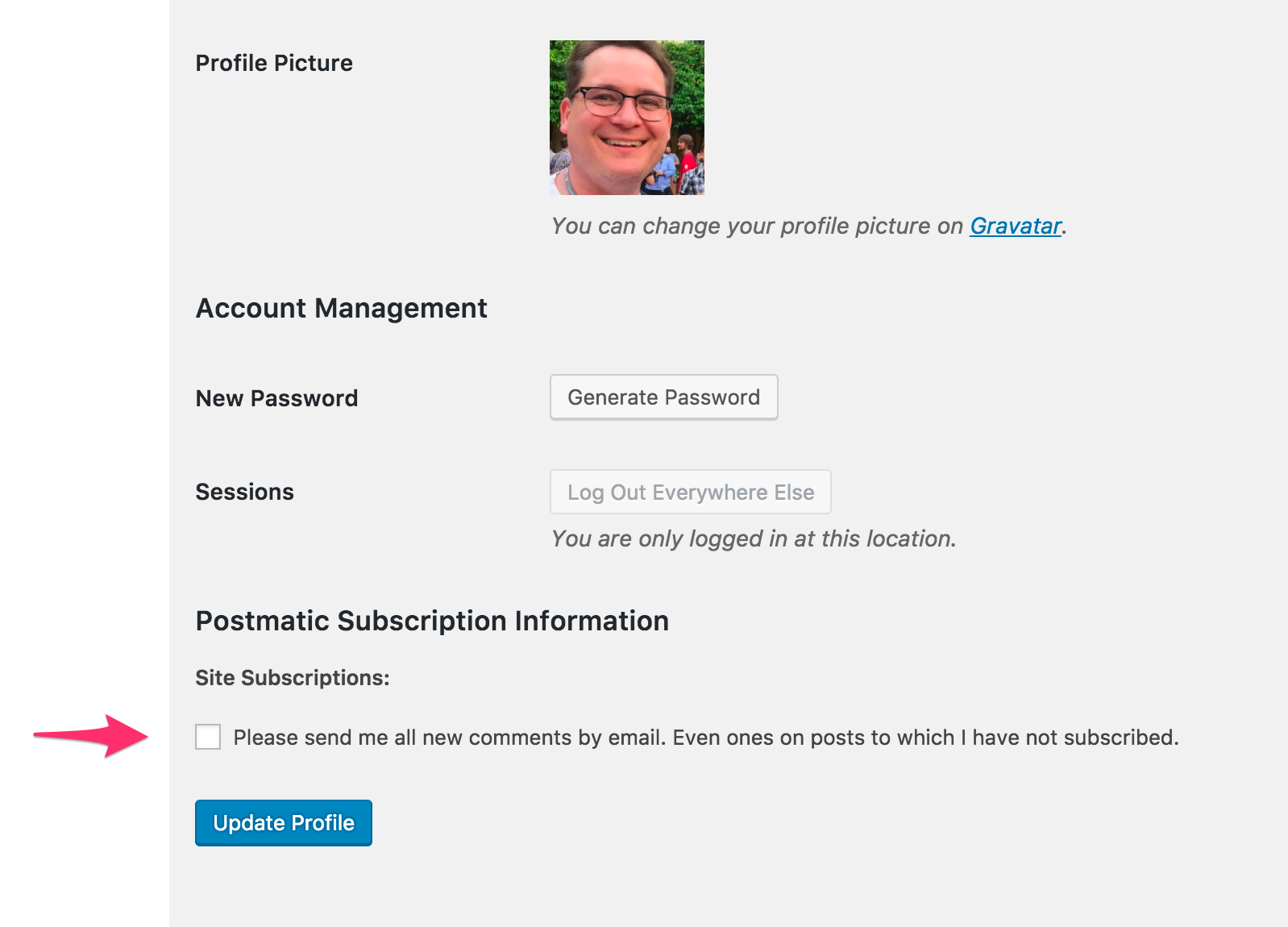This screenshot has width=1288, height=927.
Task: Open the Gravatar link
Action: click(1016, 226)
